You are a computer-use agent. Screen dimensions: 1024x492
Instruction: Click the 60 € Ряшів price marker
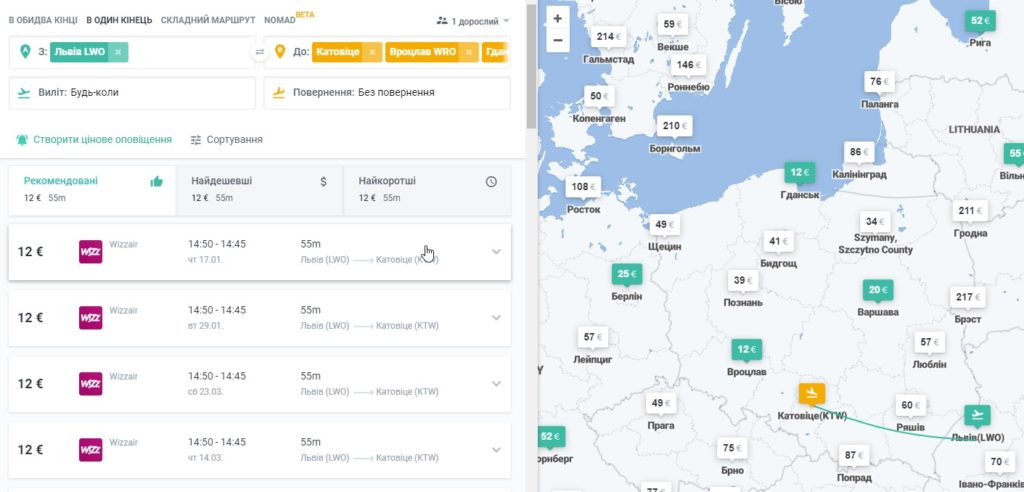click(x=910, y=405)
